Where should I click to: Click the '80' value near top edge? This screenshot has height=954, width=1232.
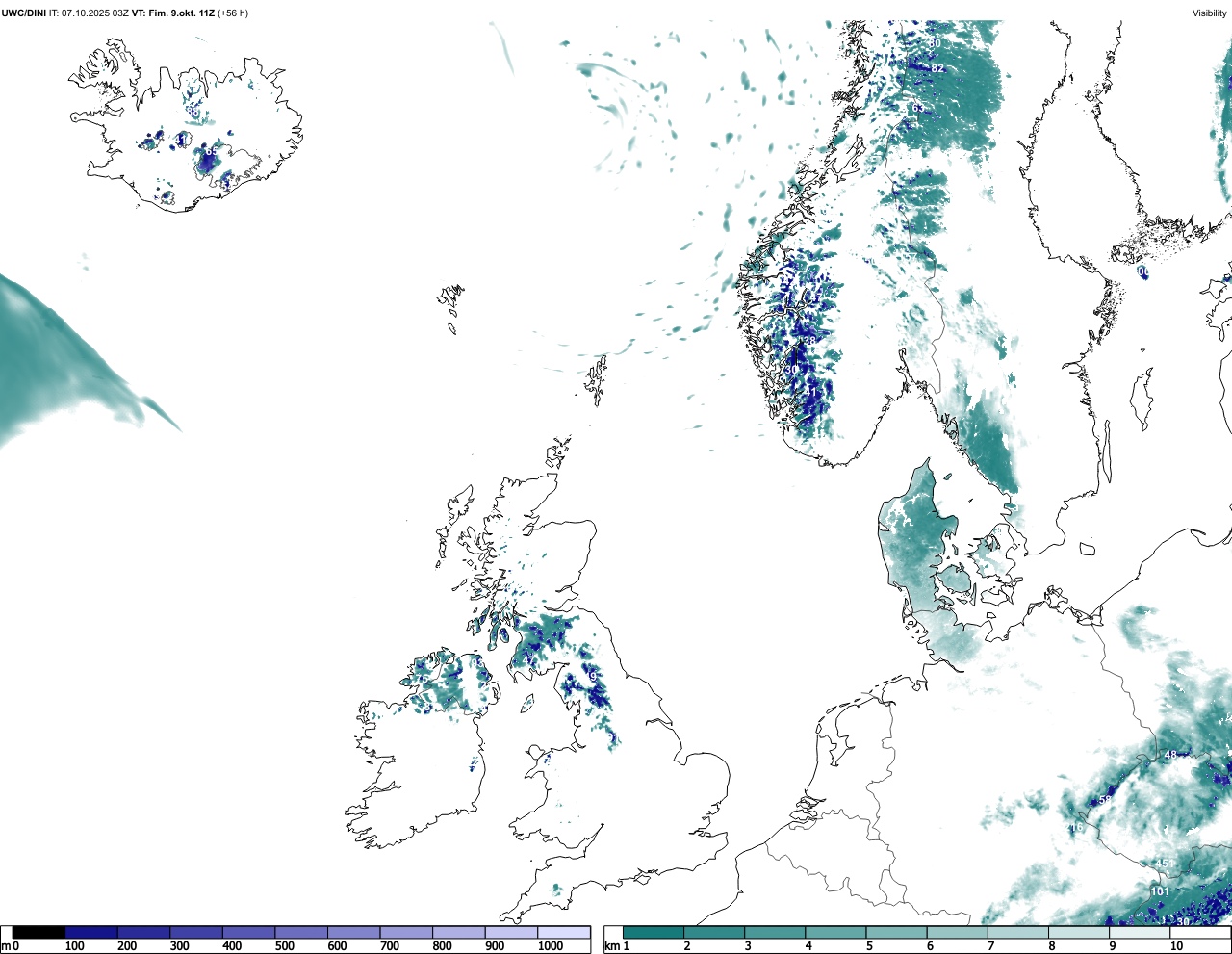(x=935, y=44)
